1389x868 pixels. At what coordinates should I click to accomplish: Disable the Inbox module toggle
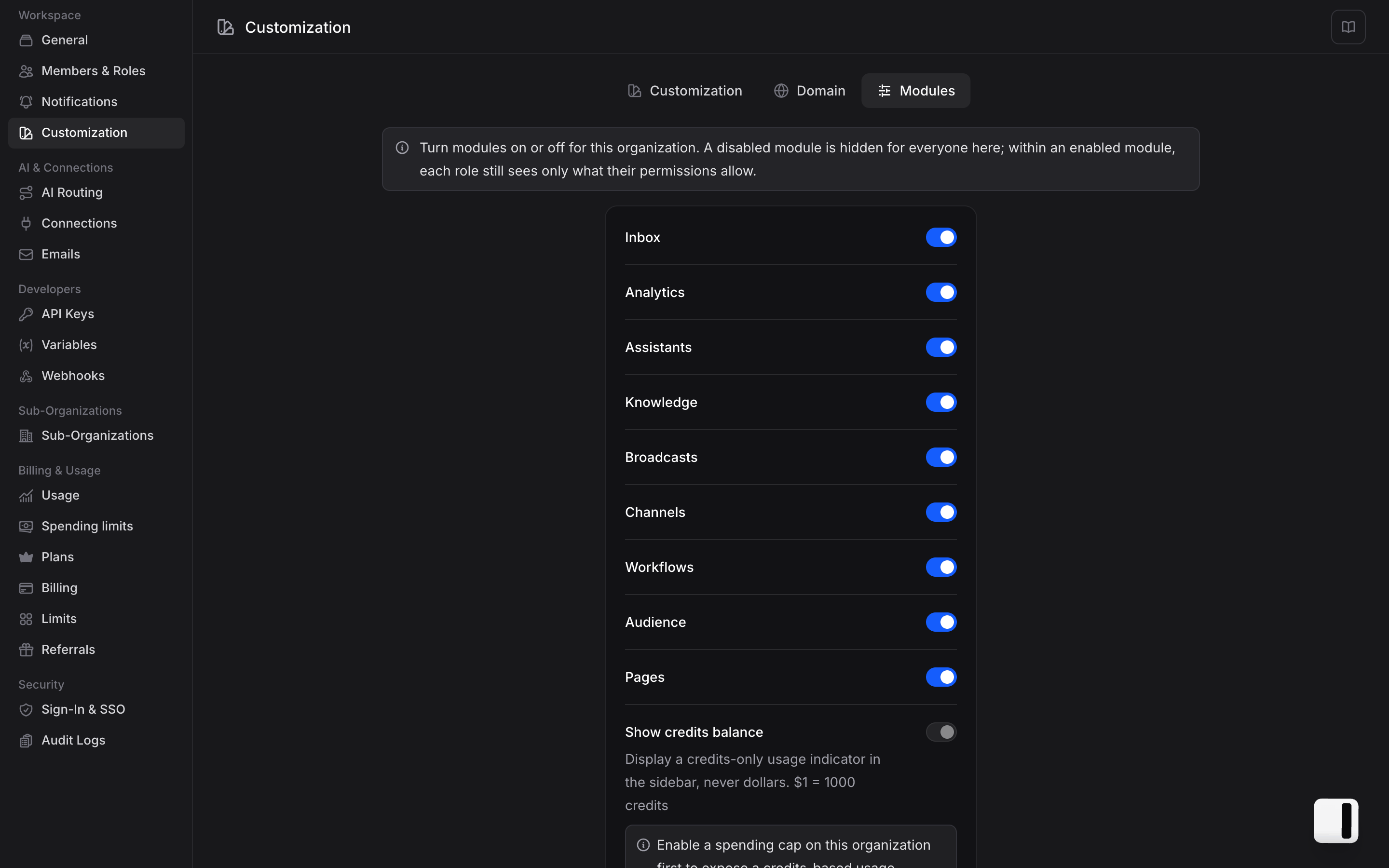click(941, 237)
